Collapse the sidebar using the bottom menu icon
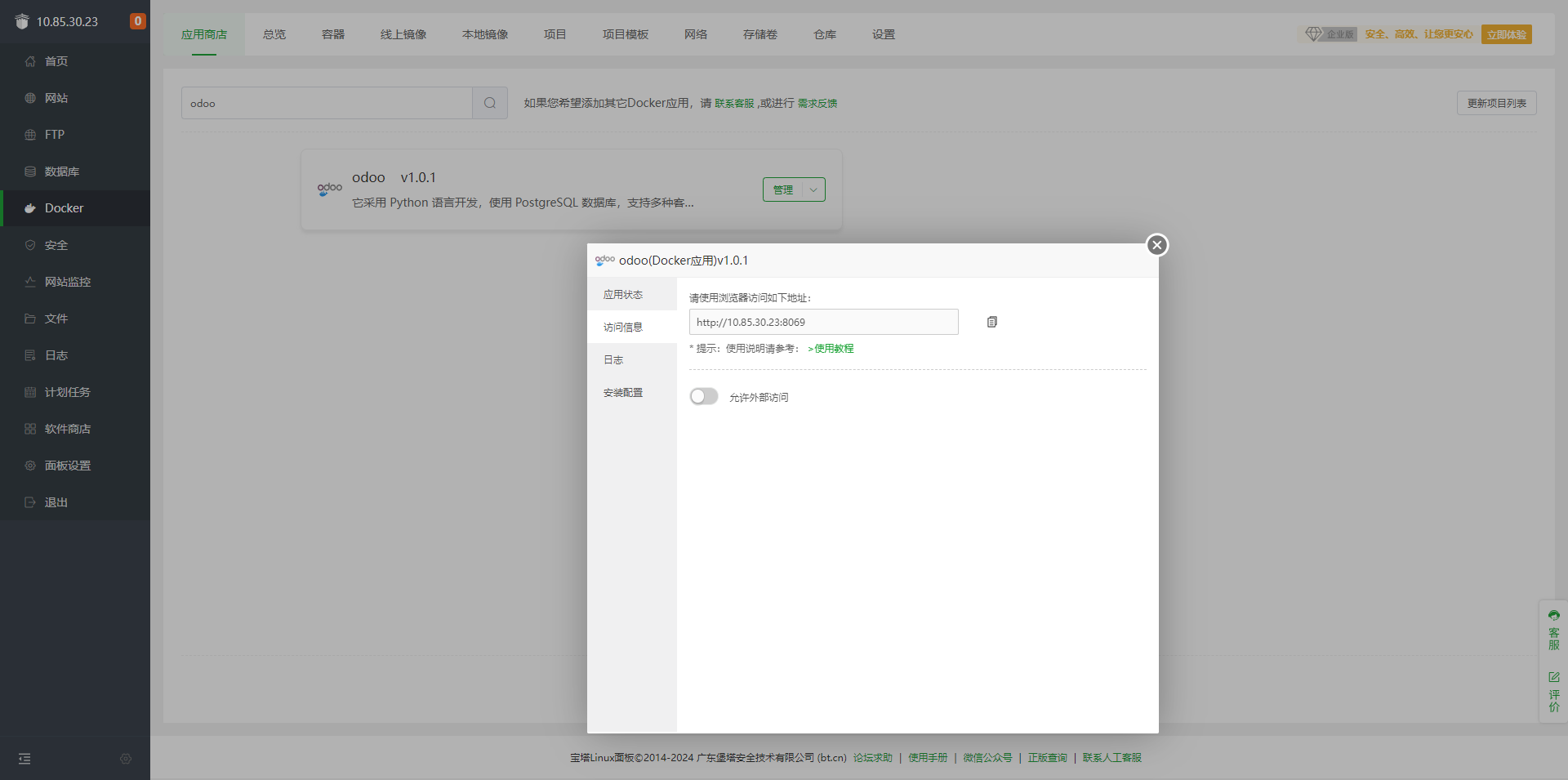Viewport: 1568px width, 780px height. tap(24, 759)
